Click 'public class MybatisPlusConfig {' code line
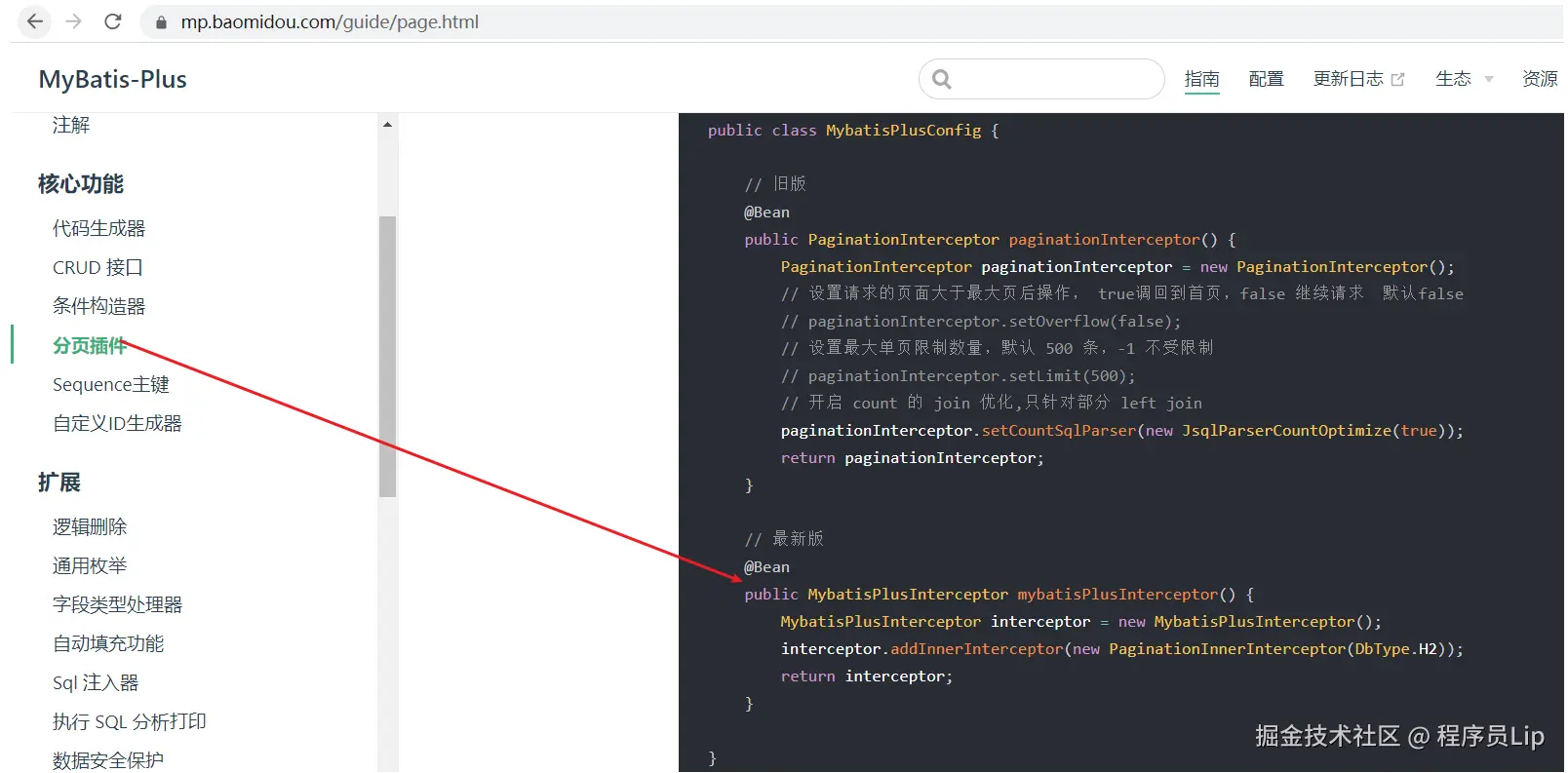The image size is (1568, 773). pos(853,130)
